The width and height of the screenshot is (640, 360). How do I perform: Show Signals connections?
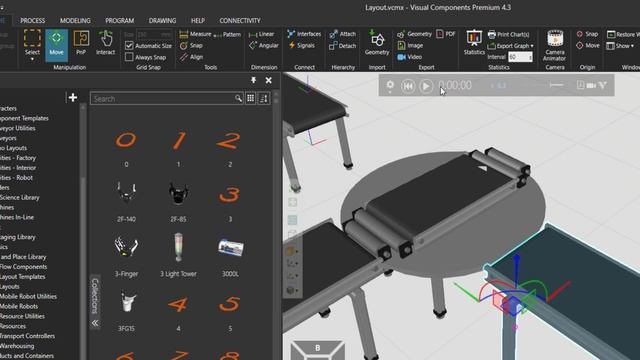(301, 46)
